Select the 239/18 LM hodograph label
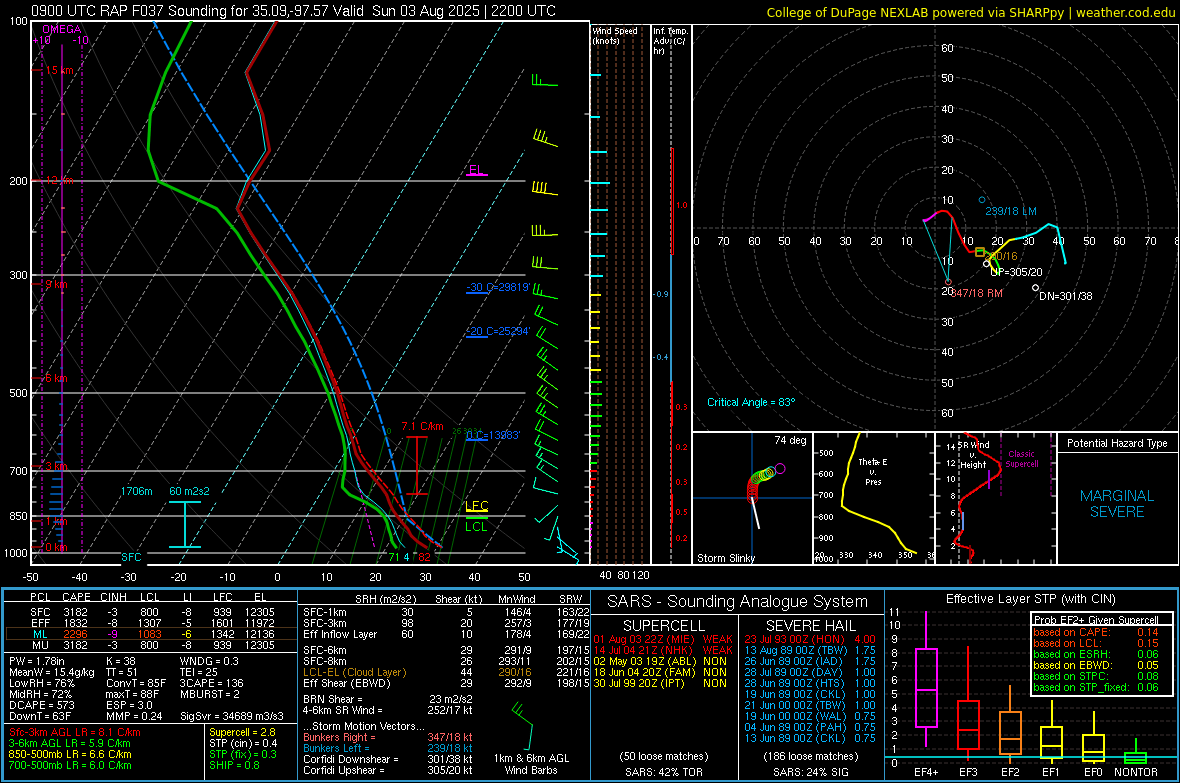The height and width of the screenshot is (783, 1180). tap(1011, 211)
